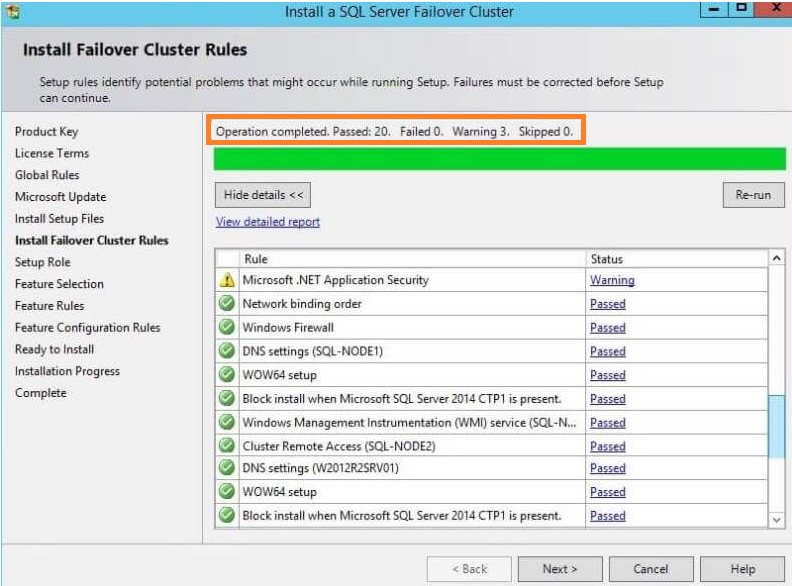Select the Microsoft .NET Application Security rule text
This screenshot has width=792, height=586.
335,280
